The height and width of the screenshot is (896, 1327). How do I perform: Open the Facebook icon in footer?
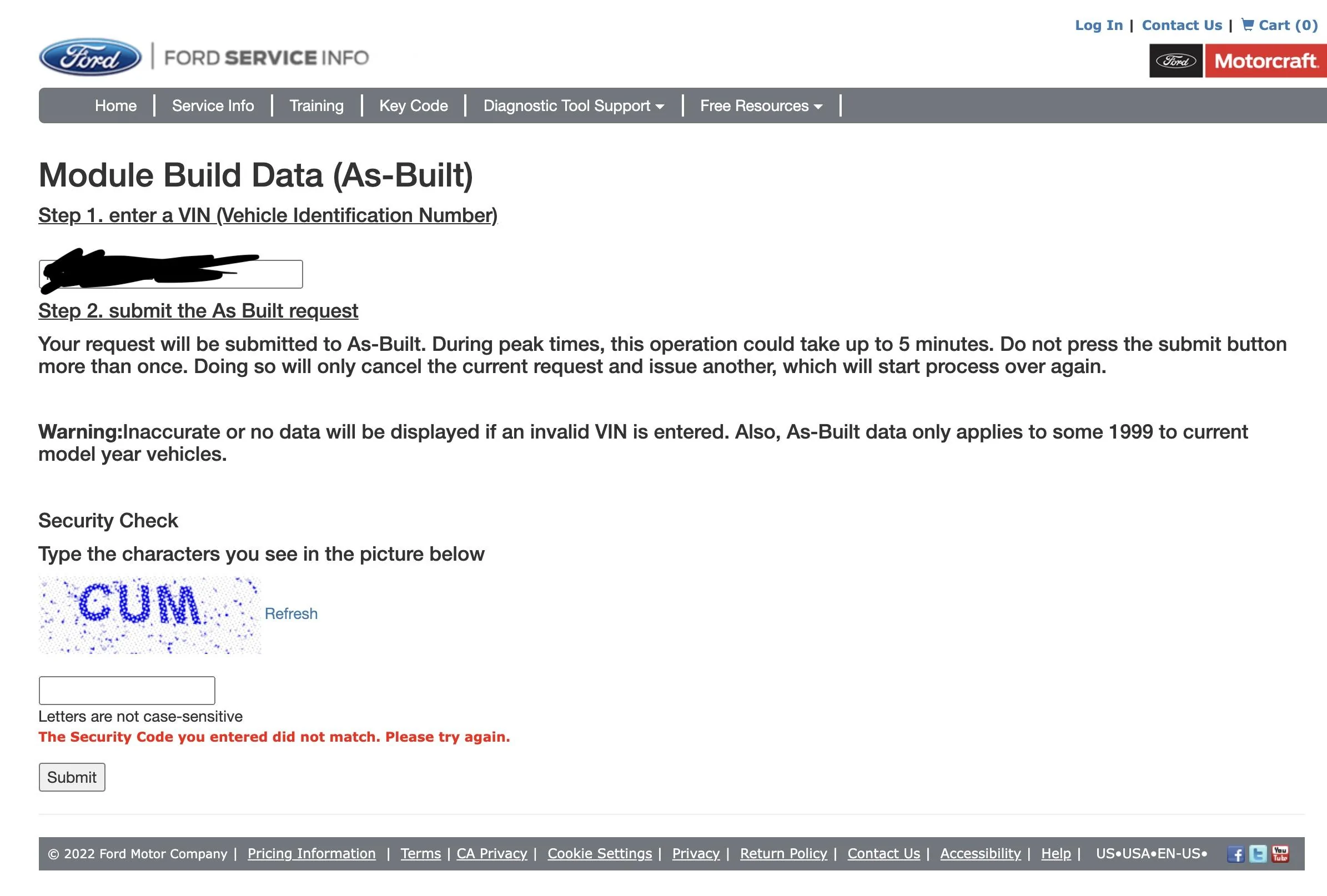(1235, 854)
